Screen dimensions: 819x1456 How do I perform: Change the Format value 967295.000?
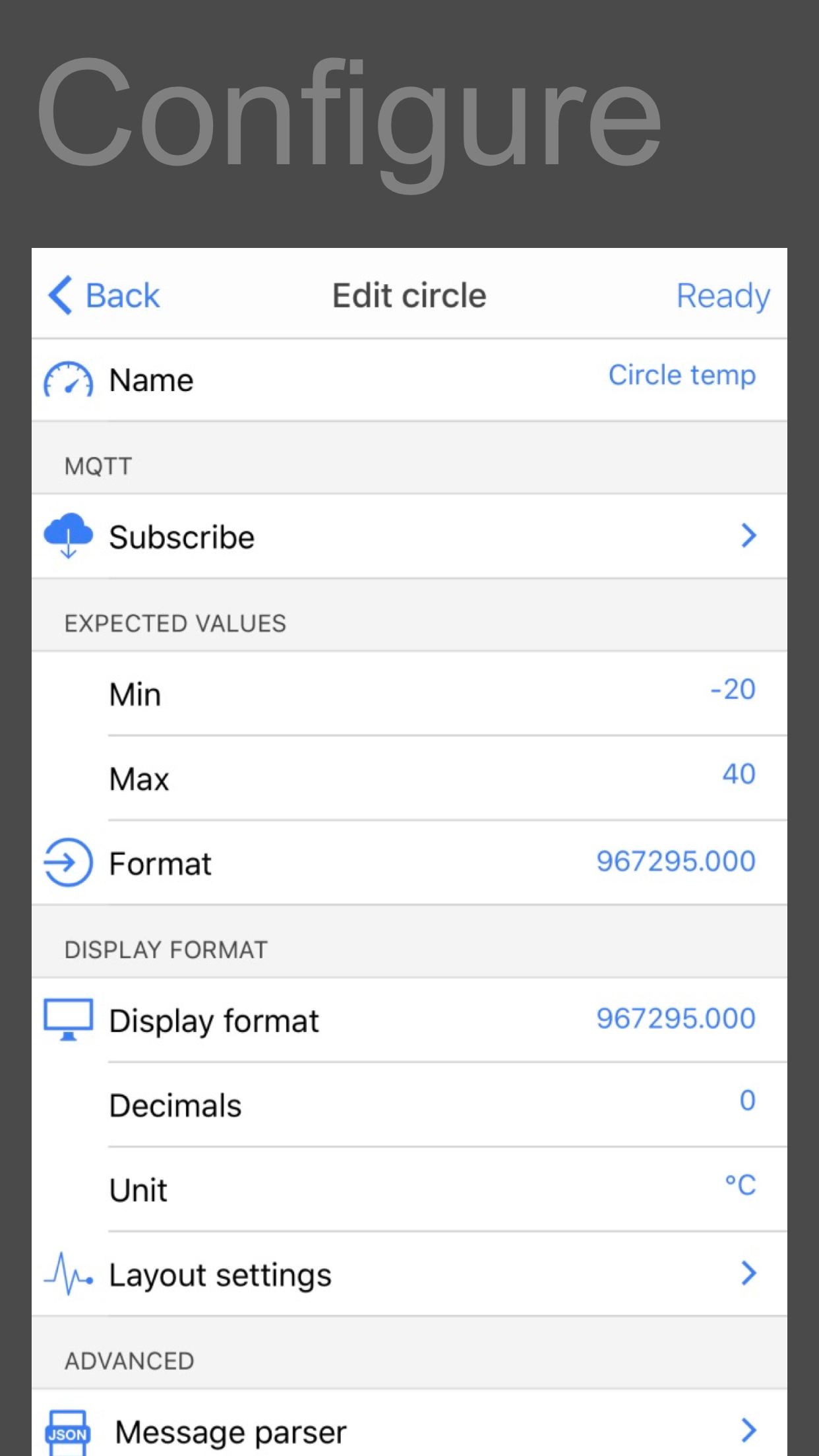pos(676,861)
